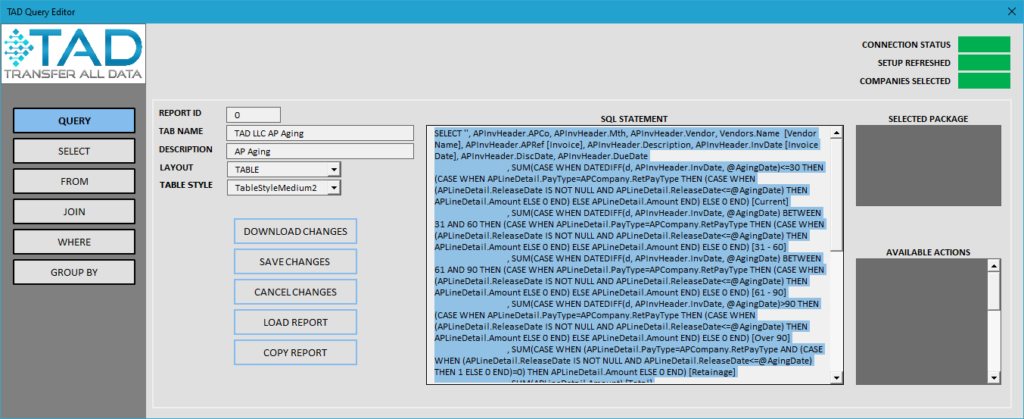Click the TAB NAME input field
The width and height of the screenshot is (1024, 419).
[x=320, y=133]
